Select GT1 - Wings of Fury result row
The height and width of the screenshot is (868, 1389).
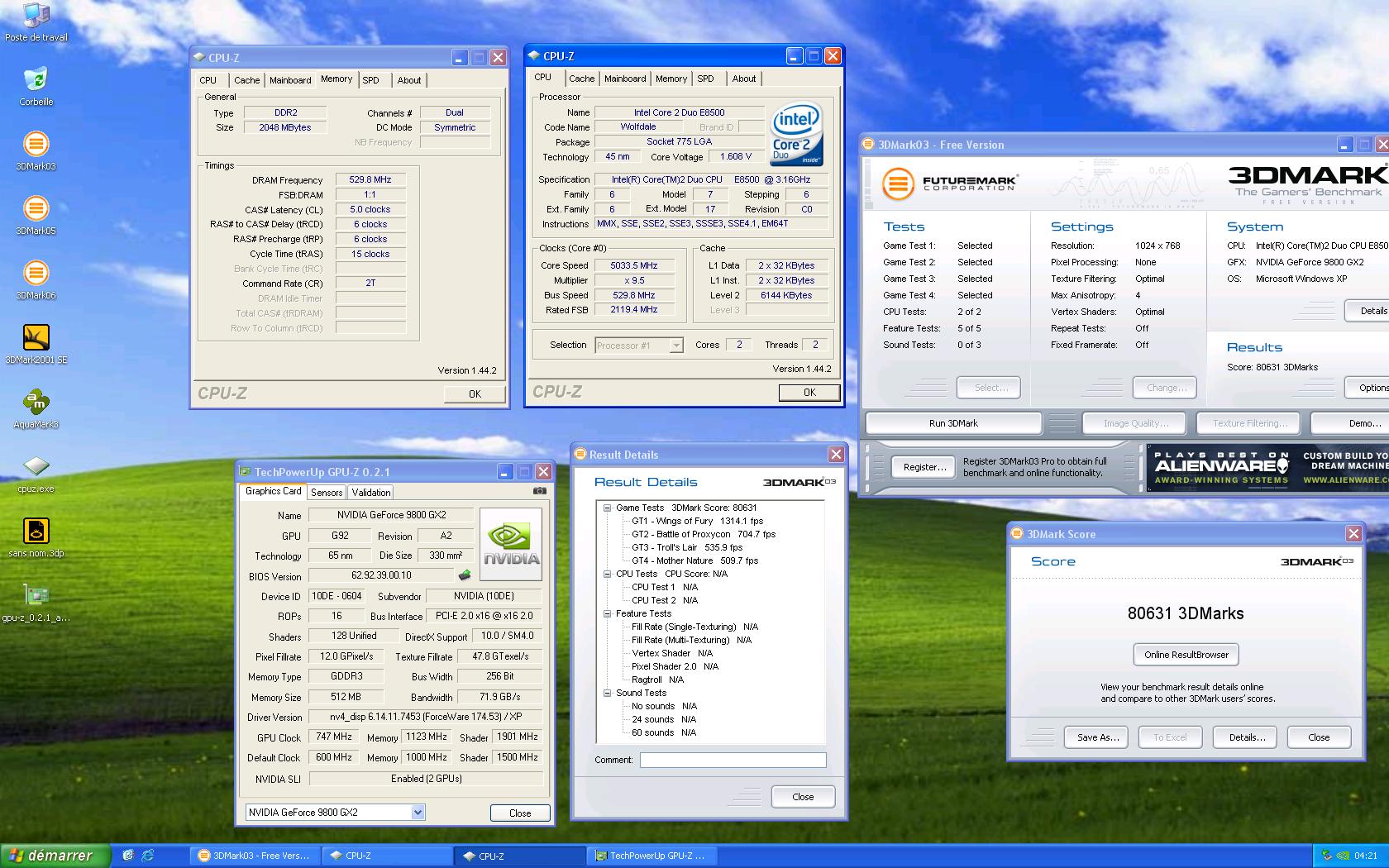click(x=697, y=521)
